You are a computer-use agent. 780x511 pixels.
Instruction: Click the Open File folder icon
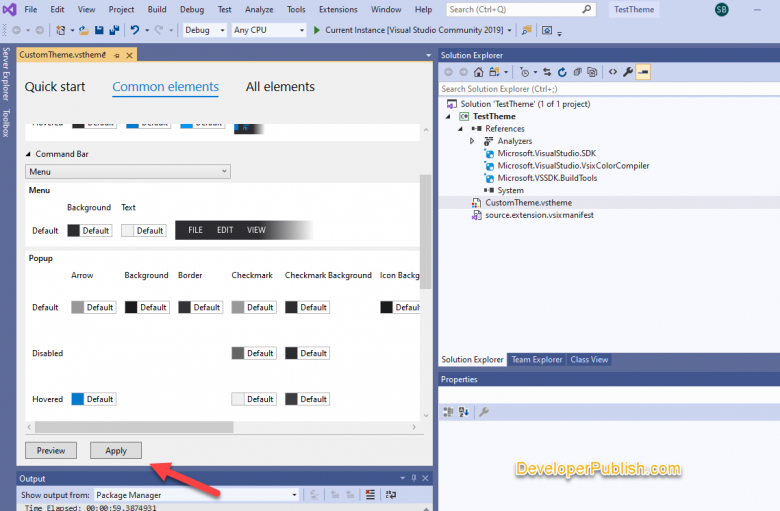click(x=84, y=30)
